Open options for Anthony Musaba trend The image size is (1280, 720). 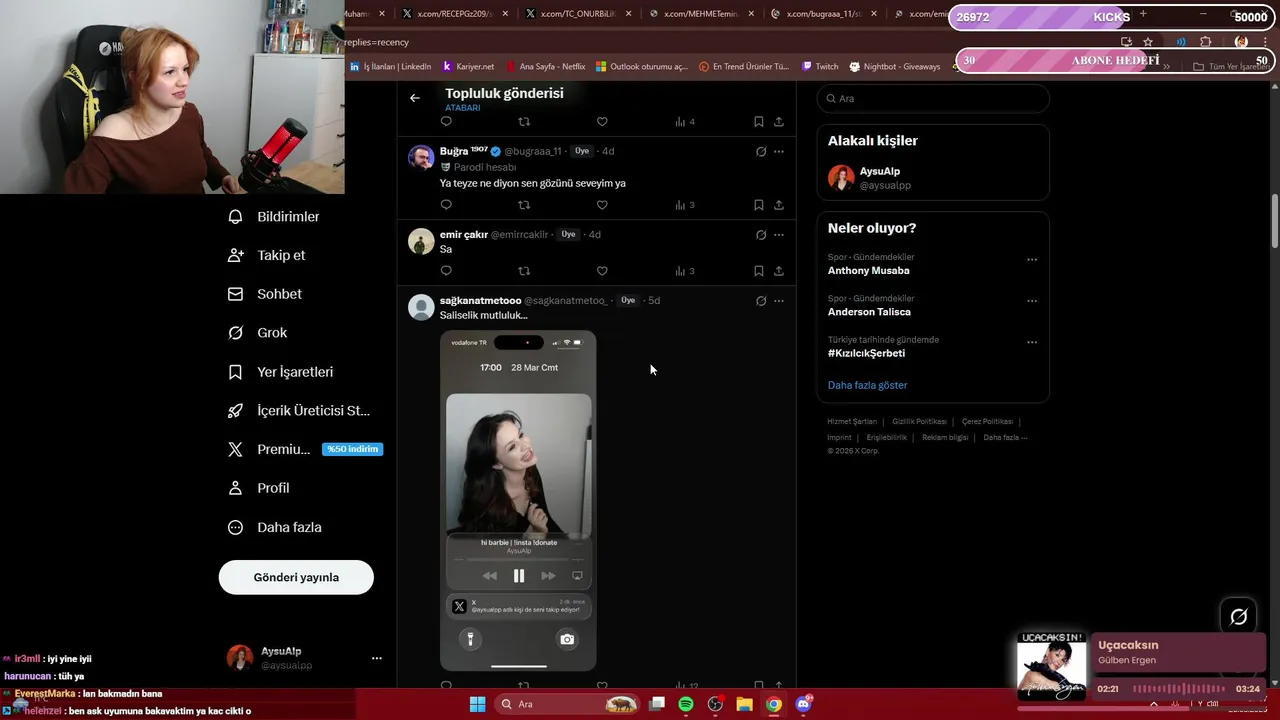1032,260
